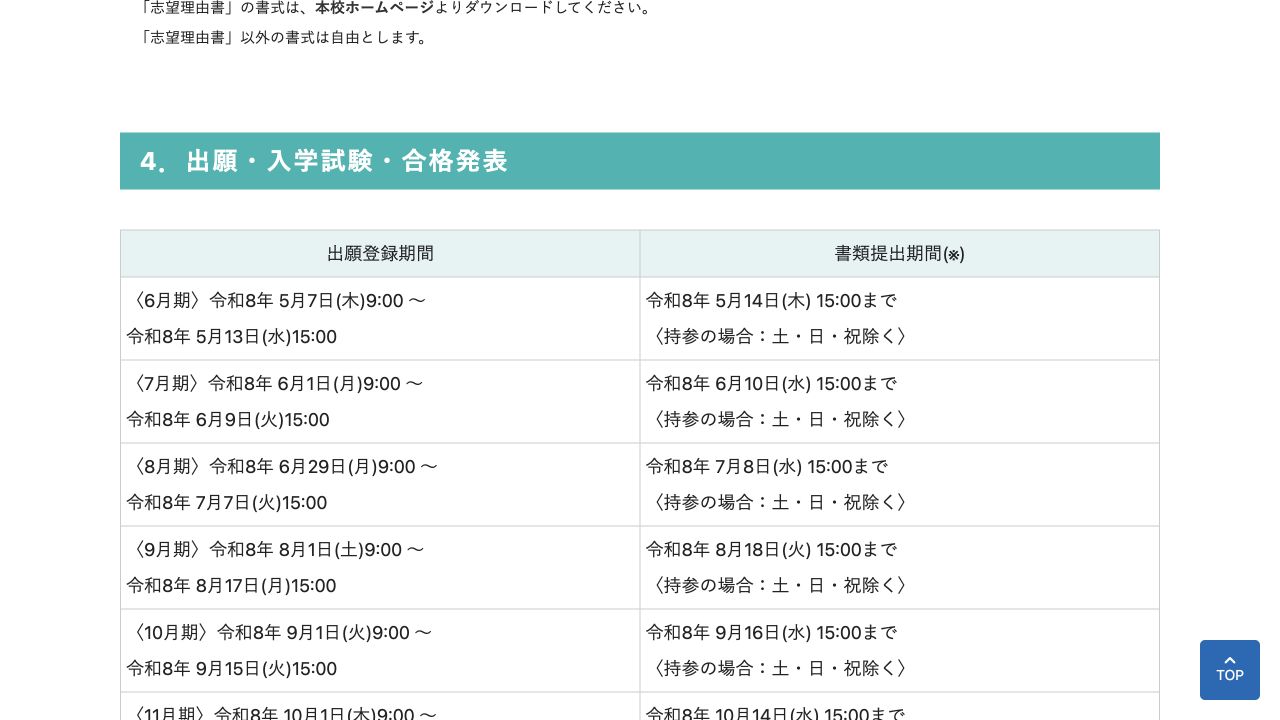The image size is (1280, 720).
Task: Select 令和8年 9月16日(水) 15:00まで deadline text
Action: tap(771, 633)
